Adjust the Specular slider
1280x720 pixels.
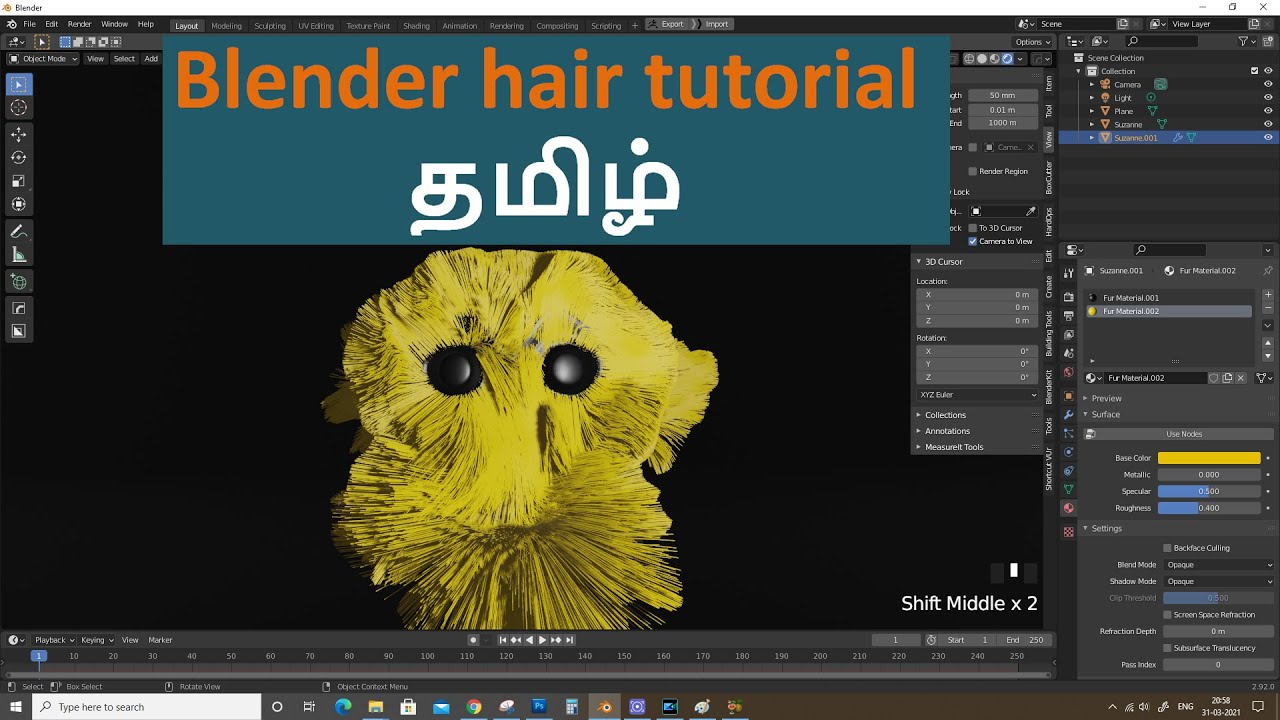(1209, 491)
